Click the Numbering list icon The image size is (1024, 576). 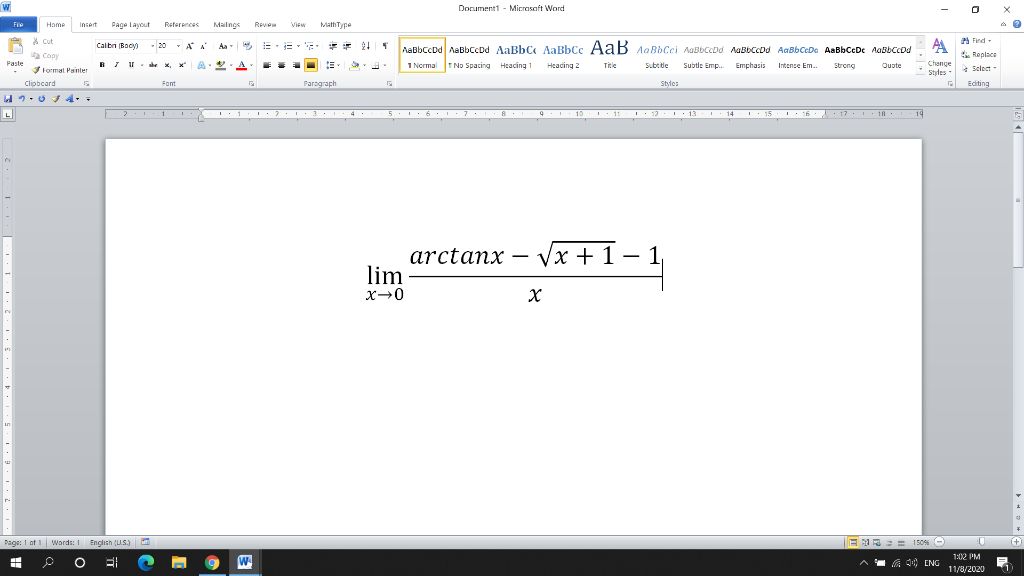point(287,46)
